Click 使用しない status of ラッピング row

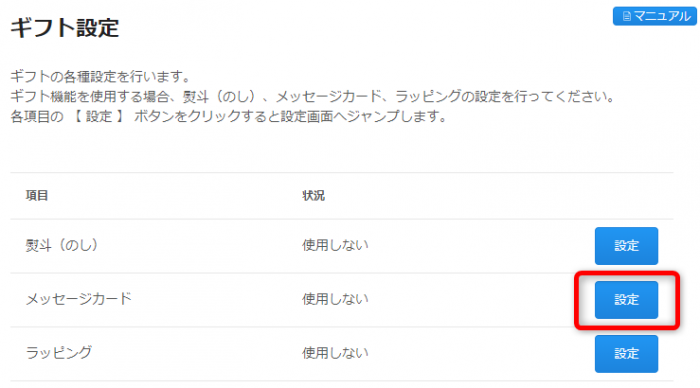tap(335, 353)
